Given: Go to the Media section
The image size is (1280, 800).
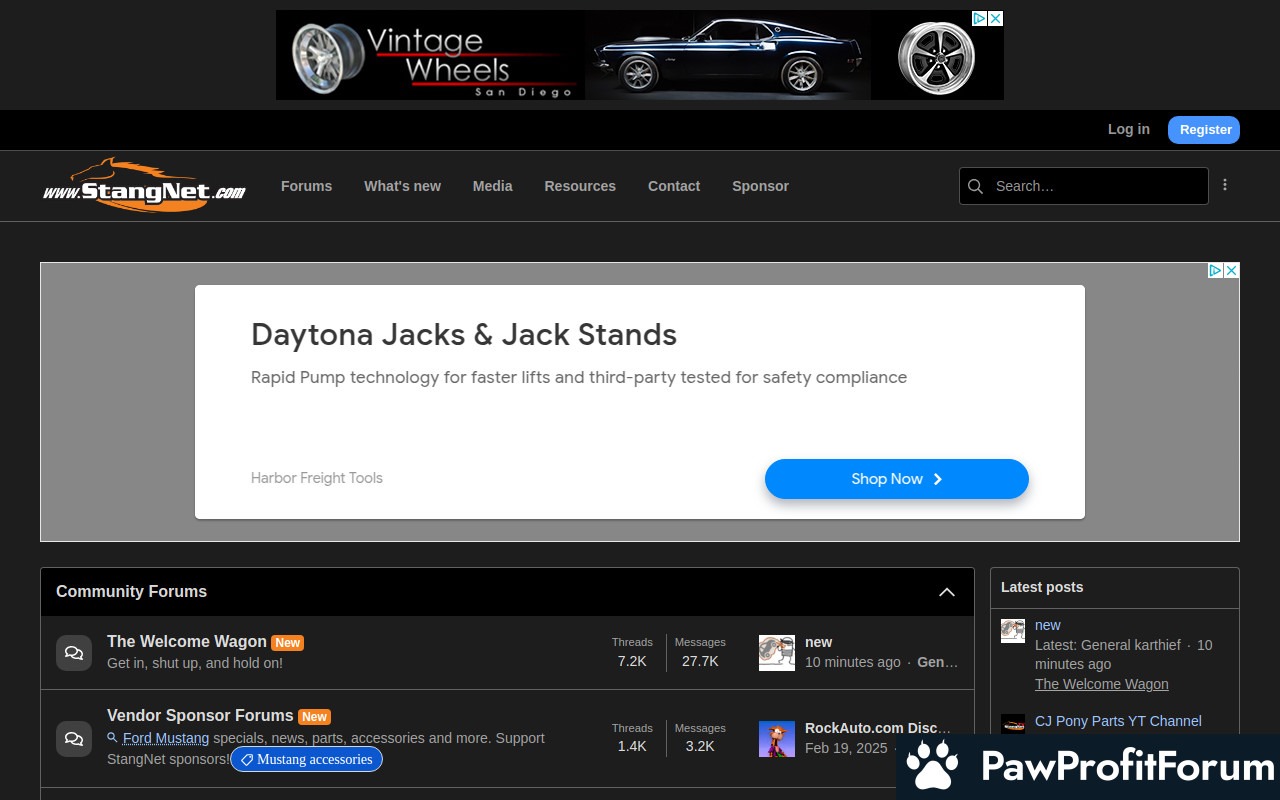Looking at the screenshot, I should (492, 186).
